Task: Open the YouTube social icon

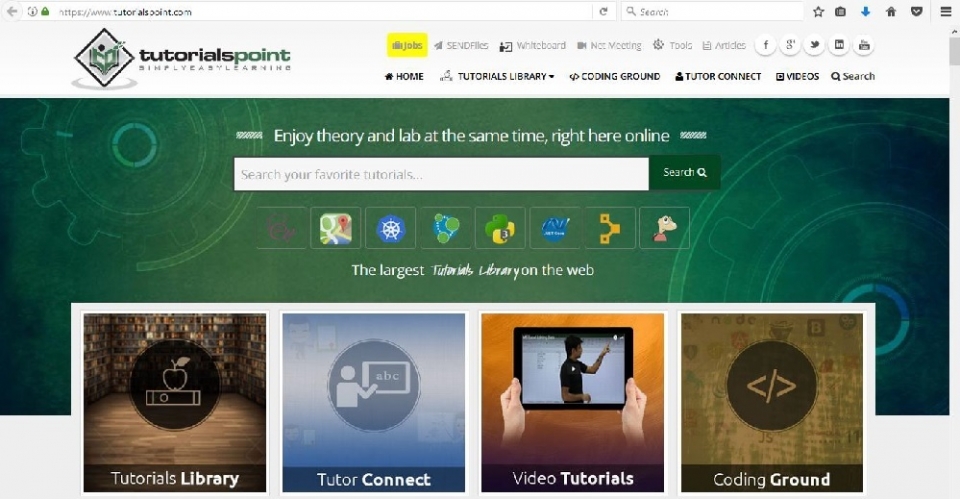Action: click(864, 45)
